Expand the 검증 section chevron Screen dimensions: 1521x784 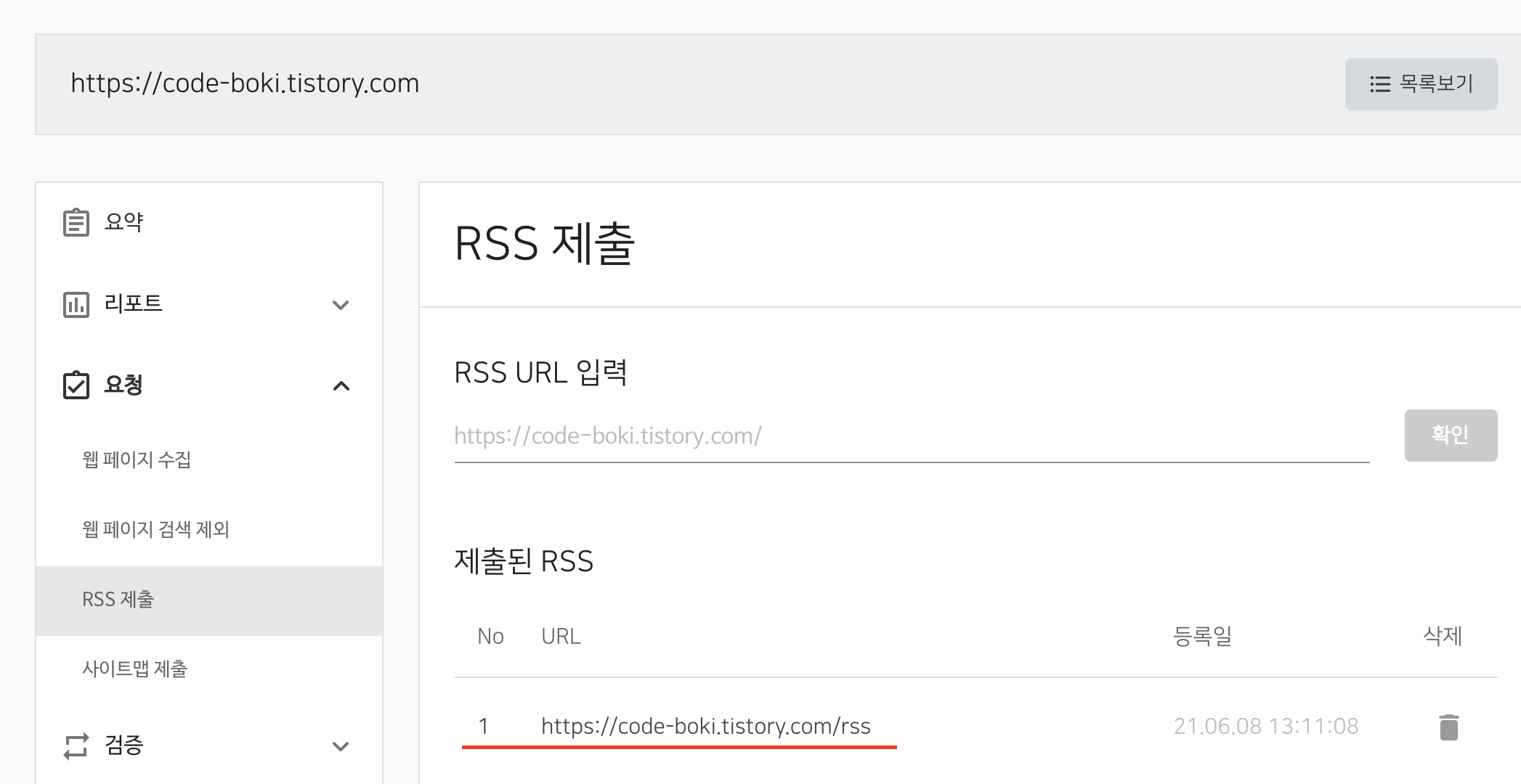[341, 746]
